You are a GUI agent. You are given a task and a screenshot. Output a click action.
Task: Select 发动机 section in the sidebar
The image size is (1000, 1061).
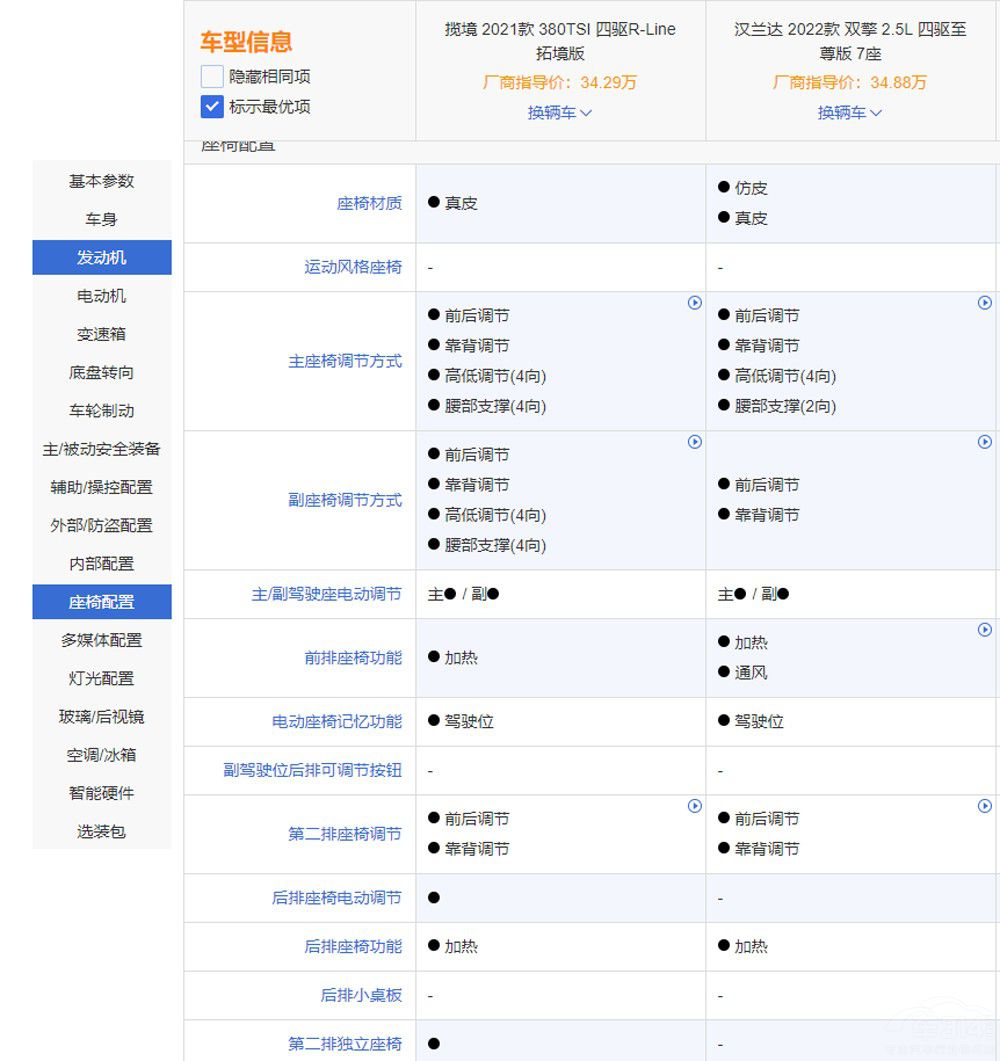(x=102, y=257)
